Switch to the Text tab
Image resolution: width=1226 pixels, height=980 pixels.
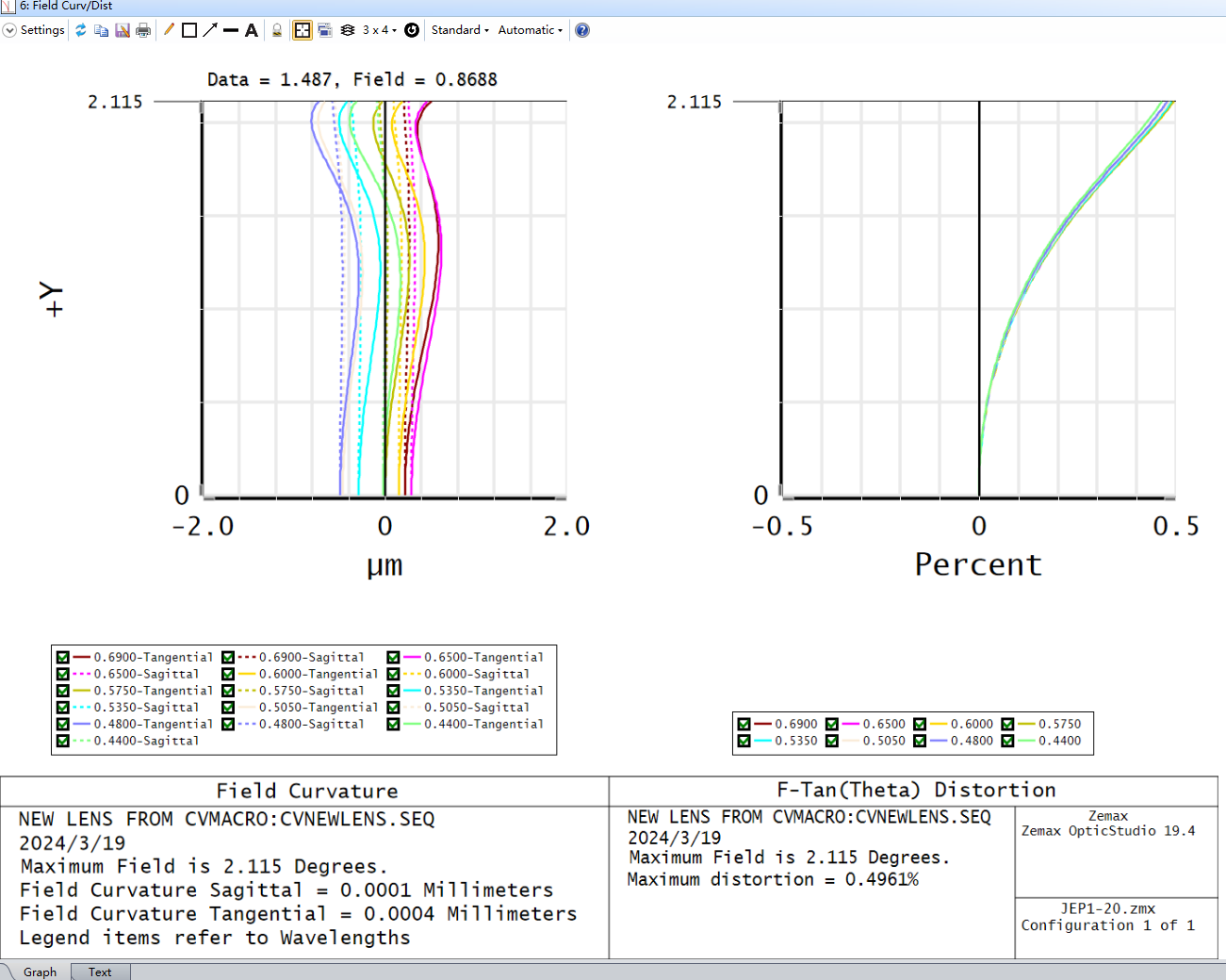pos(100,972)
